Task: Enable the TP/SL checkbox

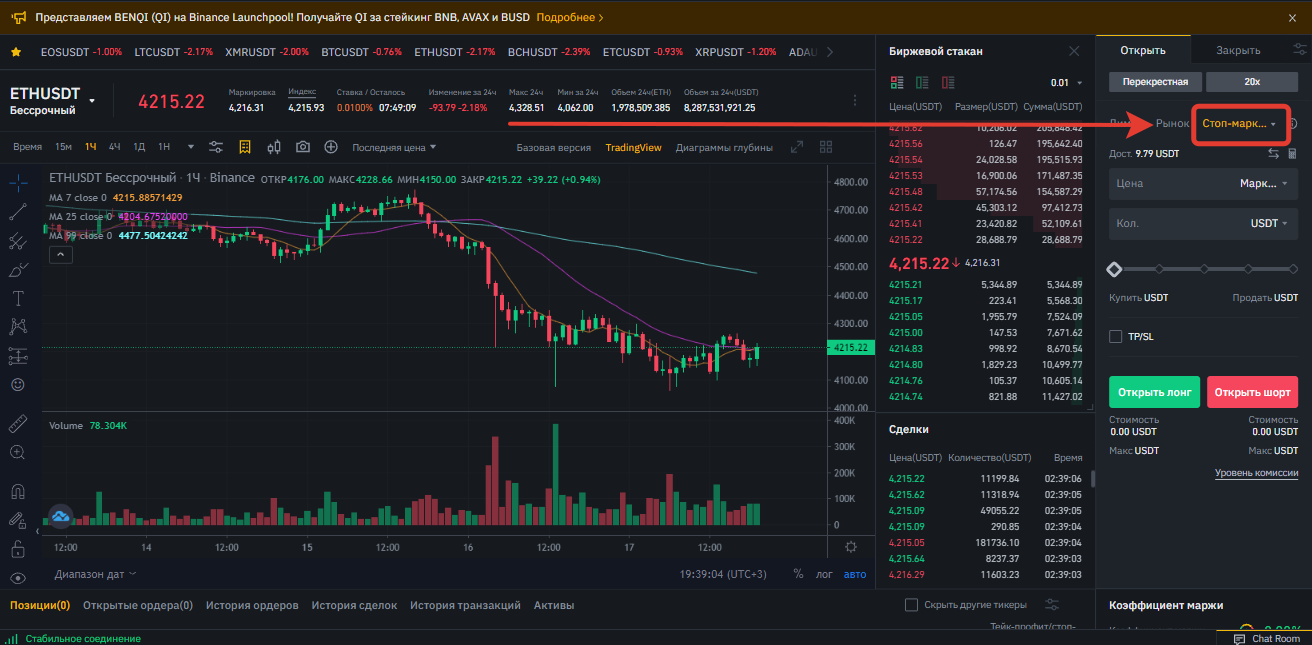Action: pyautogui.click(x=1116, y=336)
